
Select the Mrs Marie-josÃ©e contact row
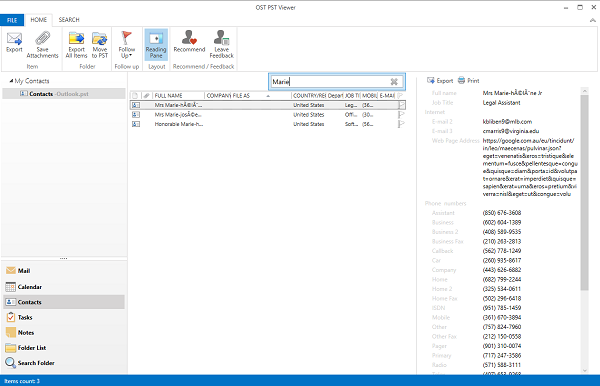(x=267, y=114)
